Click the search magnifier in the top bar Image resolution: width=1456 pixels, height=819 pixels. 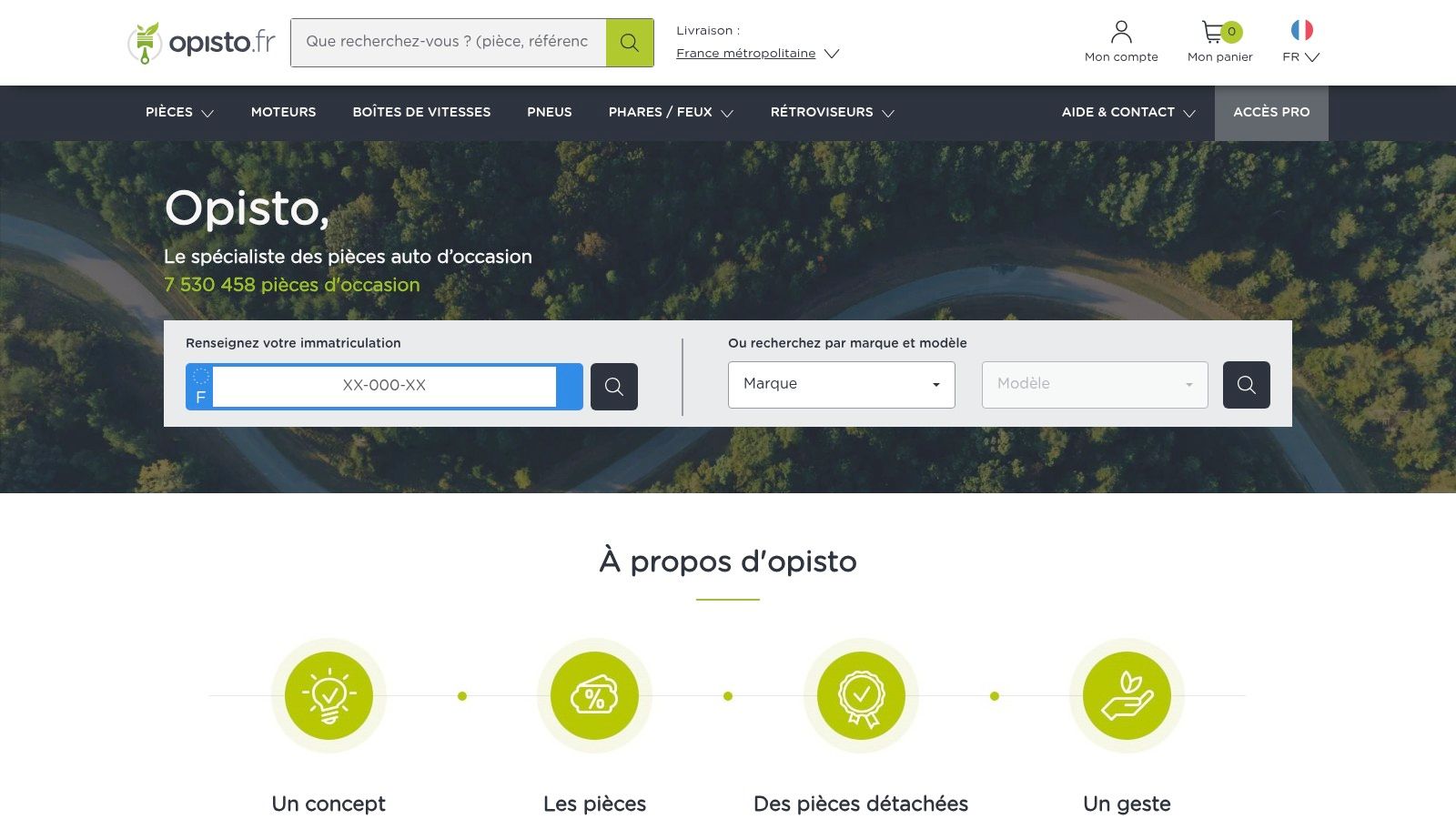coord(630,42)
